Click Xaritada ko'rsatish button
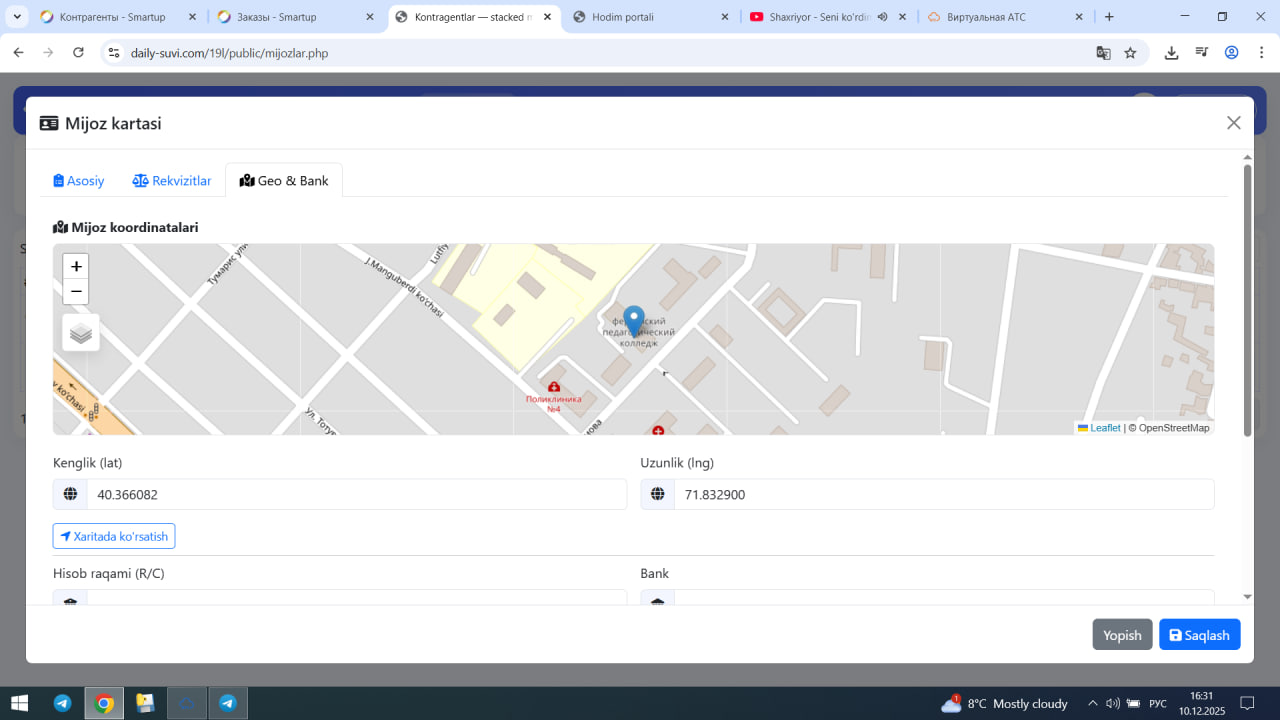This screenshot has width=1280, height=720. tap(114, 536)
